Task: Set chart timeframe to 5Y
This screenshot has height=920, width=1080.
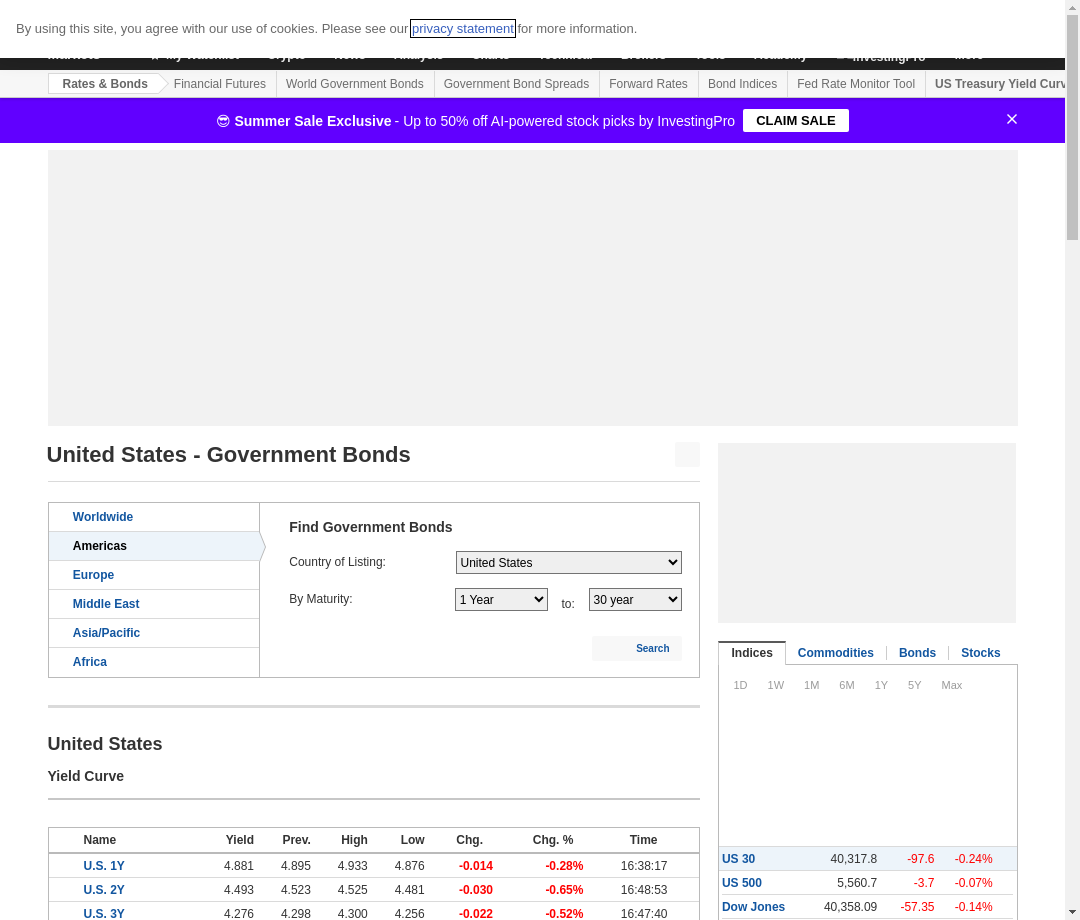Action: (x=914, y=685)
